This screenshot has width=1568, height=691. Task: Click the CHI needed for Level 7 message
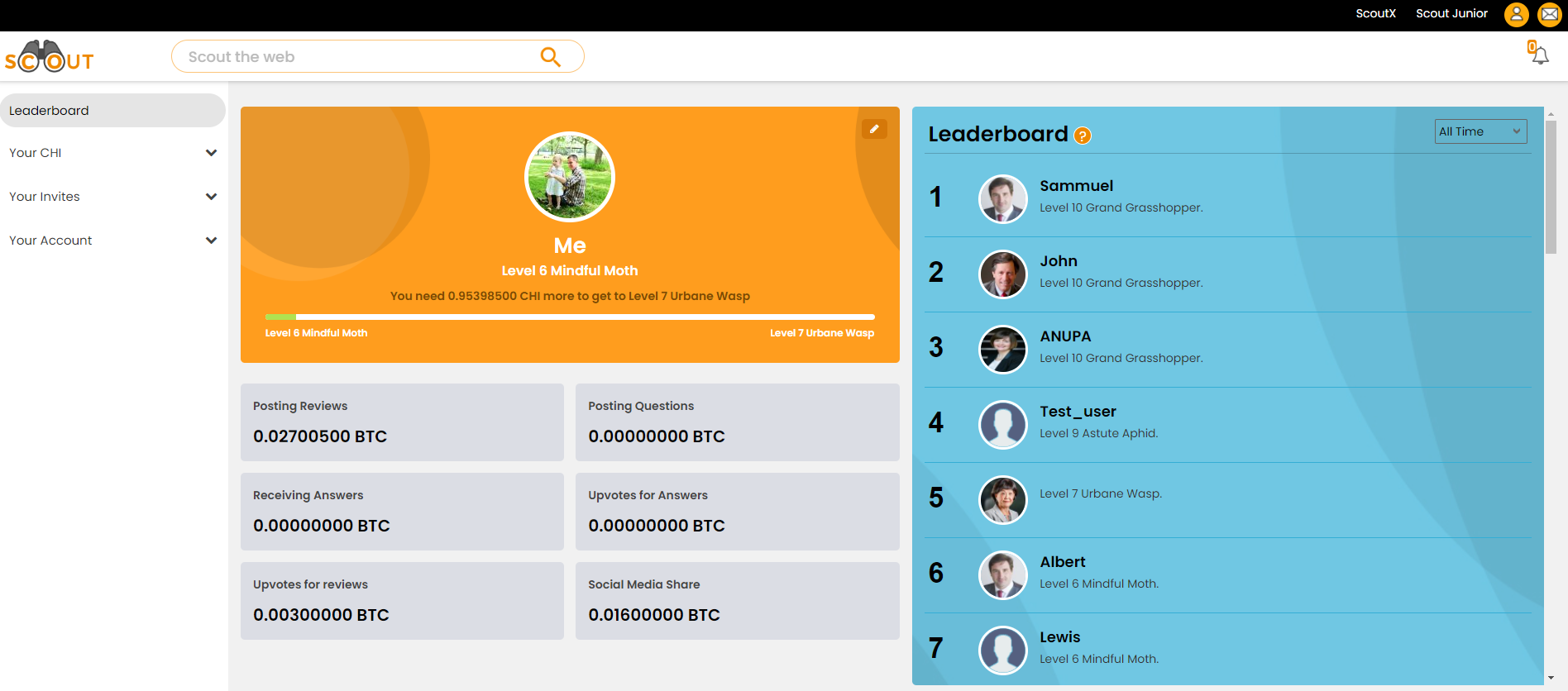pyautogui.click(x=570, y=296)
